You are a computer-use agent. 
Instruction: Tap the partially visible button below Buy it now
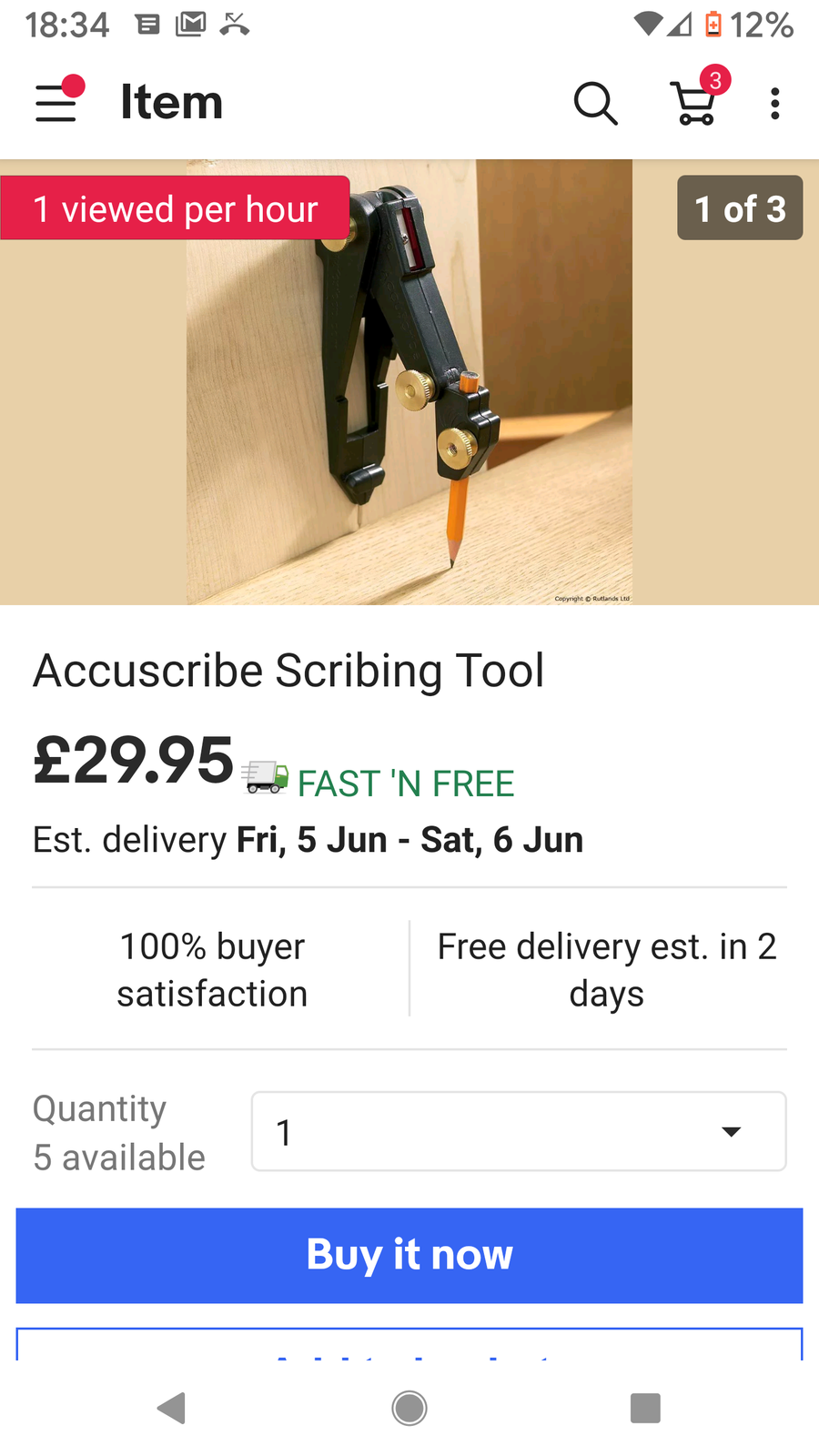(x=409, y=1345)
